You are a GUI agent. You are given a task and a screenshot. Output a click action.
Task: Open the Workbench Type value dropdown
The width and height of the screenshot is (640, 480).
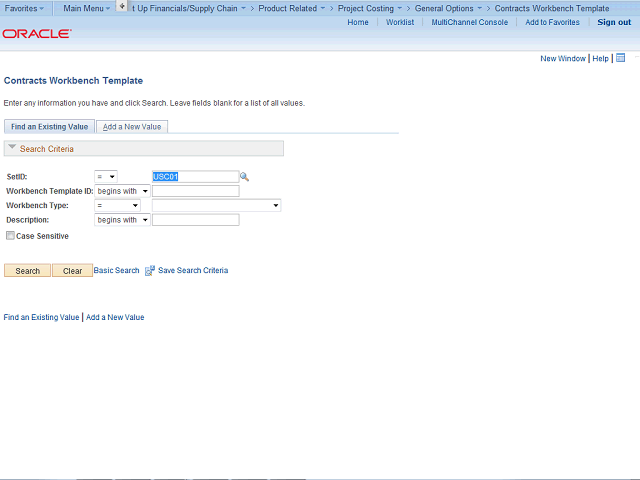point(216,205)
